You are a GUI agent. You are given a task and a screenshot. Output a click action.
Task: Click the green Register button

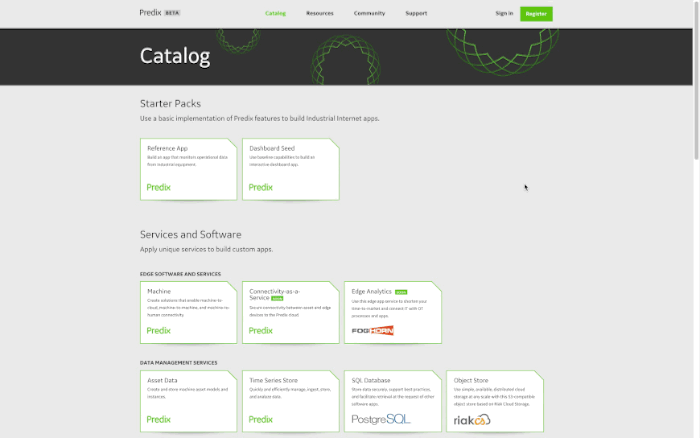536,14
